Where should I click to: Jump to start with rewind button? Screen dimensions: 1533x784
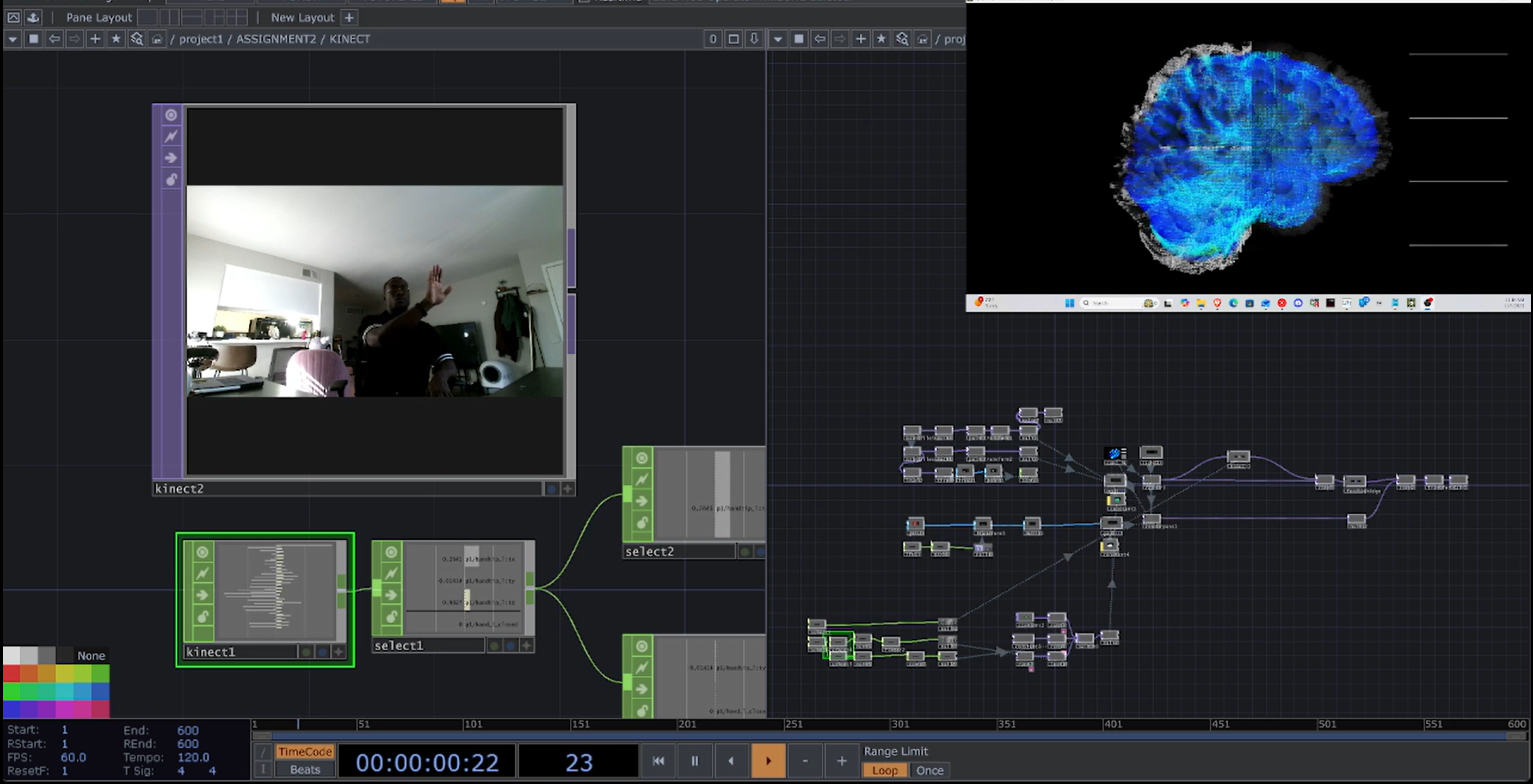[658, 761]
